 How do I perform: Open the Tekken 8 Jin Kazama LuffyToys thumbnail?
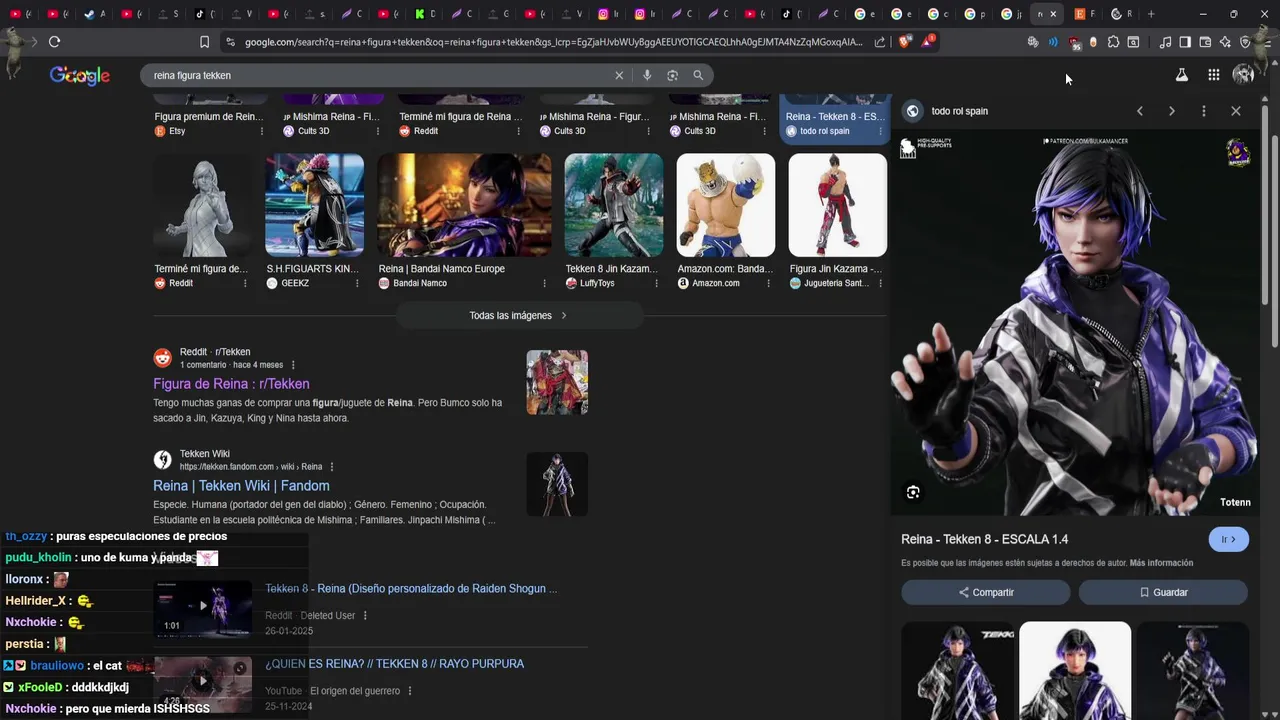[614, 205]
